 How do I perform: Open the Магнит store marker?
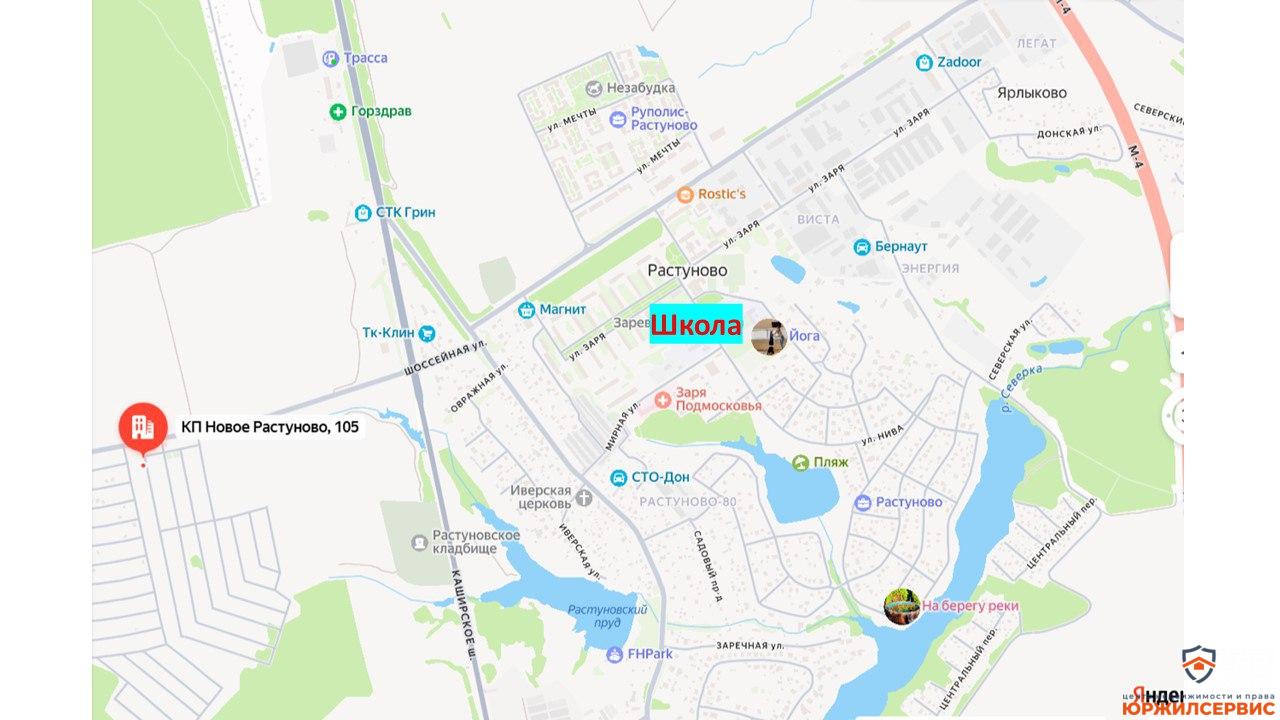[527, 310]
